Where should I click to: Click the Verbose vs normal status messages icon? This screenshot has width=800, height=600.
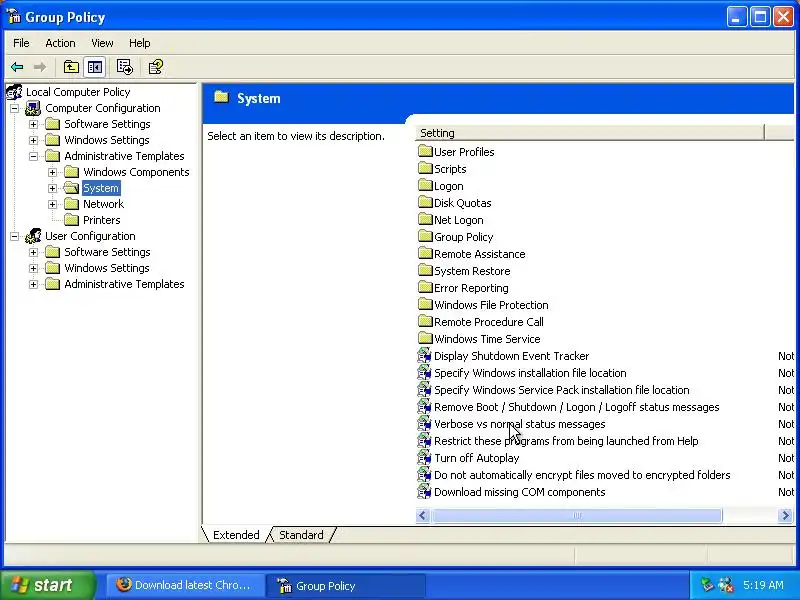[x=424, y=424]
